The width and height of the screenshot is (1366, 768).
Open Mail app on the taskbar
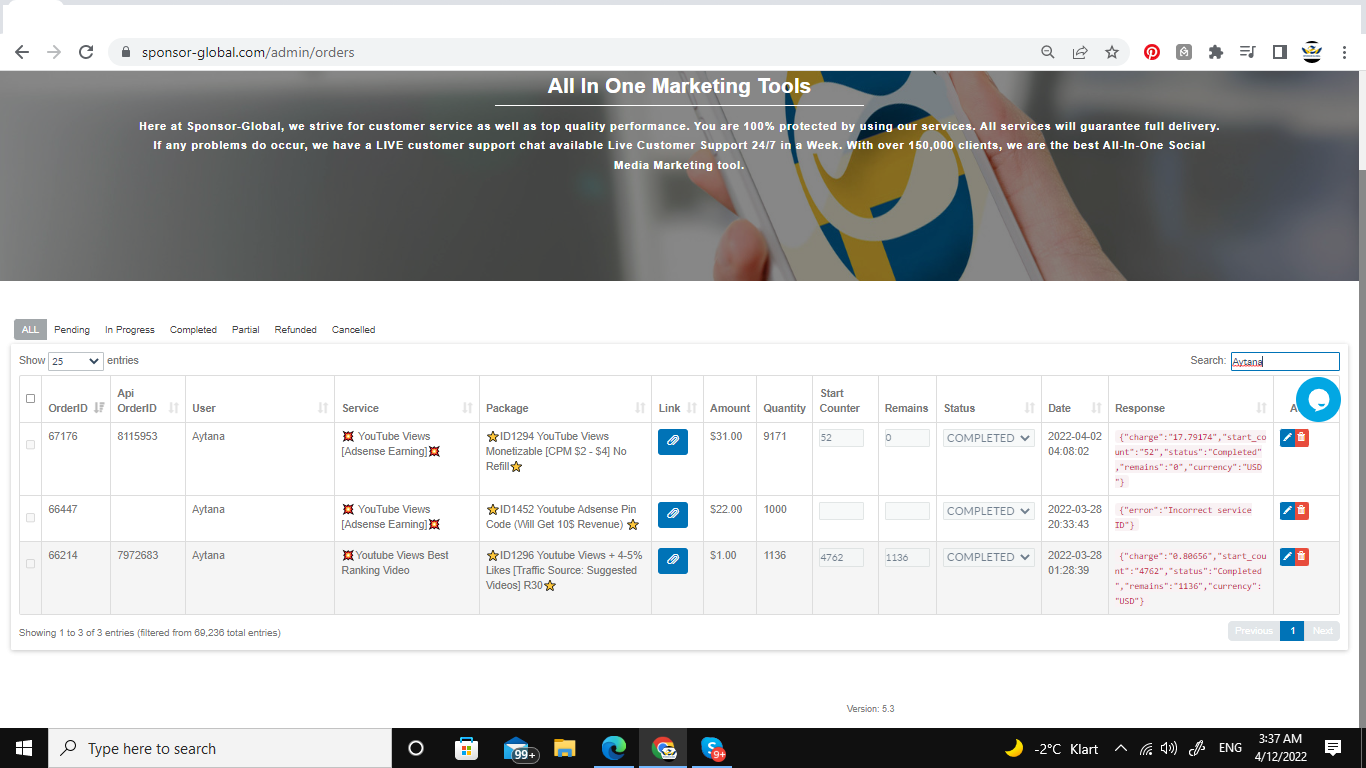[x=518, y=748]
